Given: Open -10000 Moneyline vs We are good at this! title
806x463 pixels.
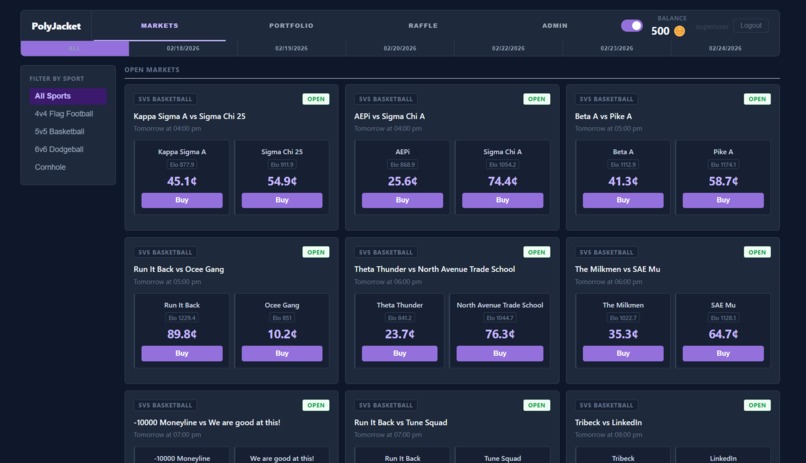Looking at the screenshot, I should point(207,422).
